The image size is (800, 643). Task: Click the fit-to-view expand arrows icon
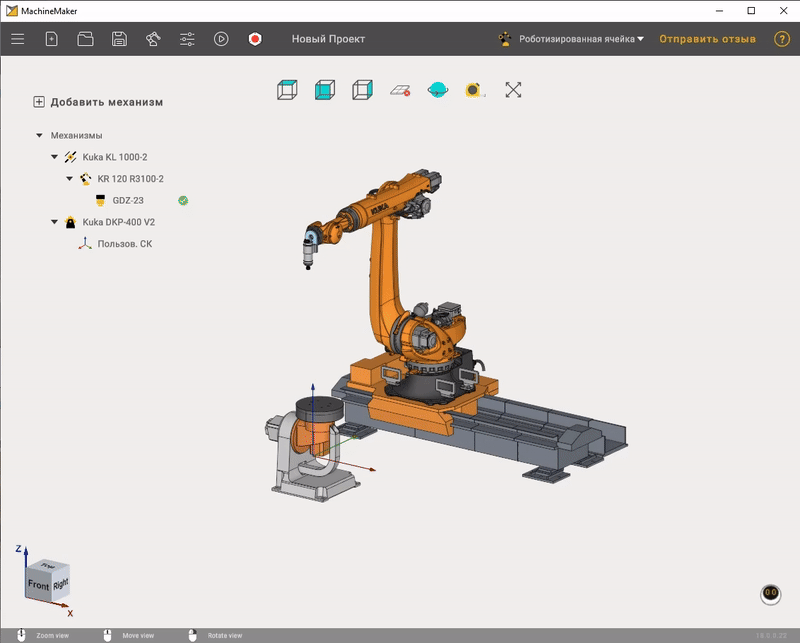point(513,90)
